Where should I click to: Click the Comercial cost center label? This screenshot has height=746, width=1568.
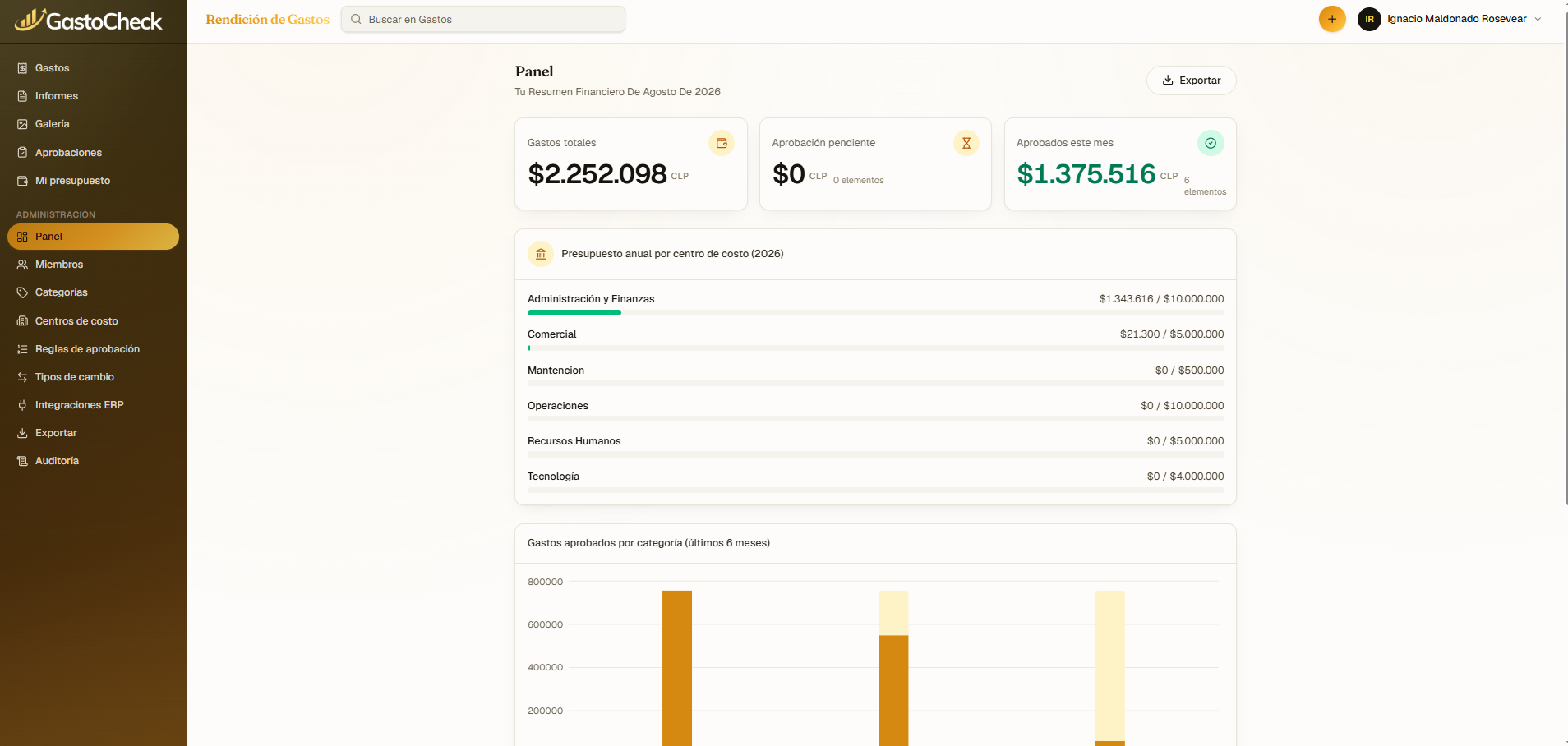point(551,334)
